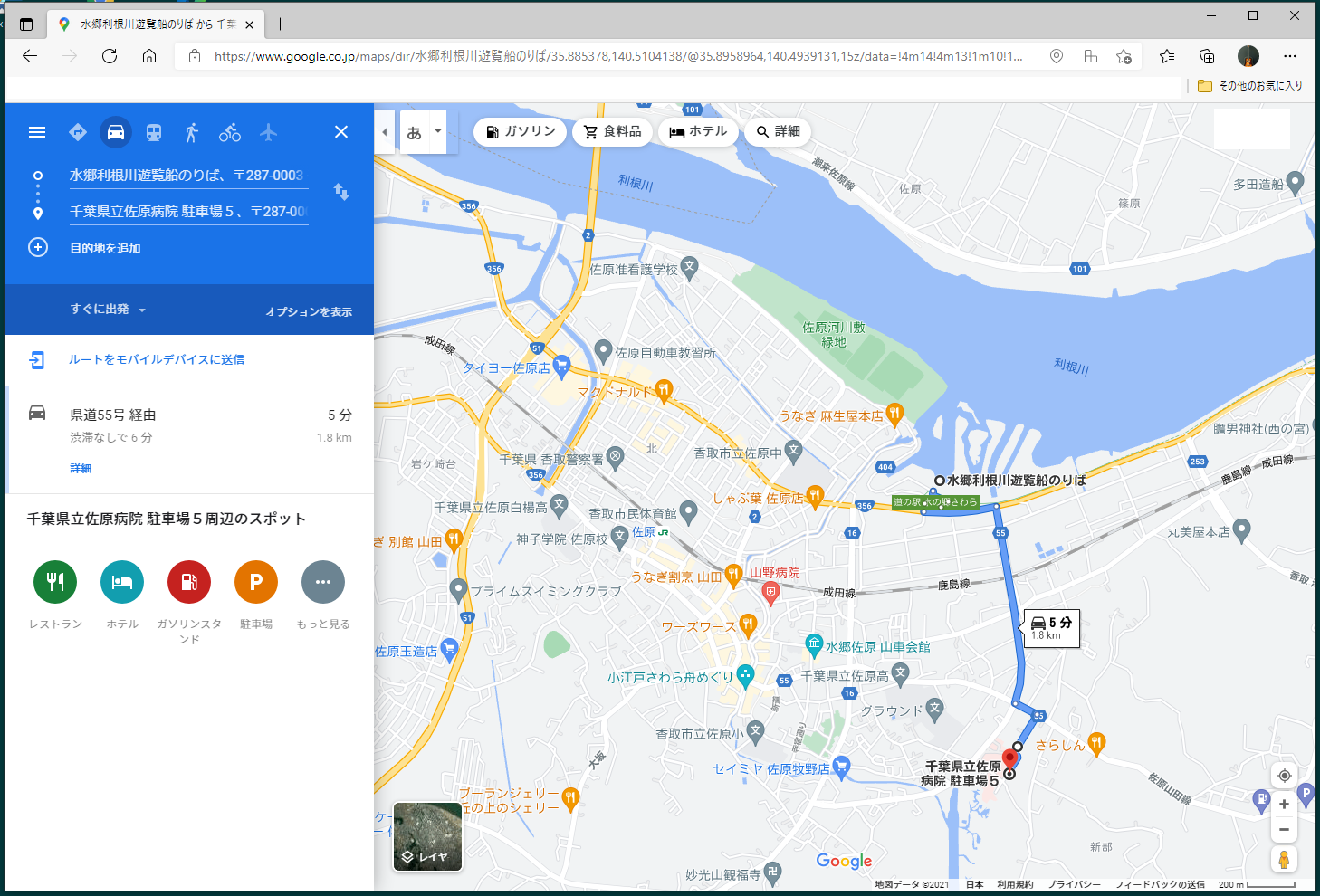
Task: Click the browser address bar URL
Action: coord(618,56)
